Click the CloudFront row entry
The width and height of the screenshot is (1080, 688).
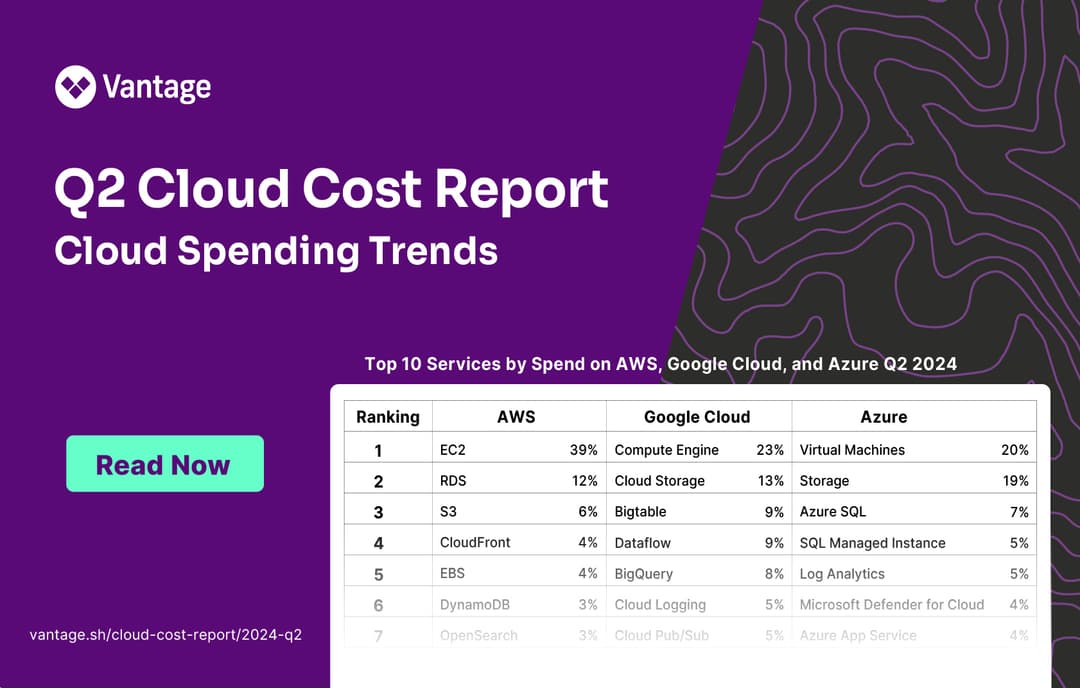[475, 543]
